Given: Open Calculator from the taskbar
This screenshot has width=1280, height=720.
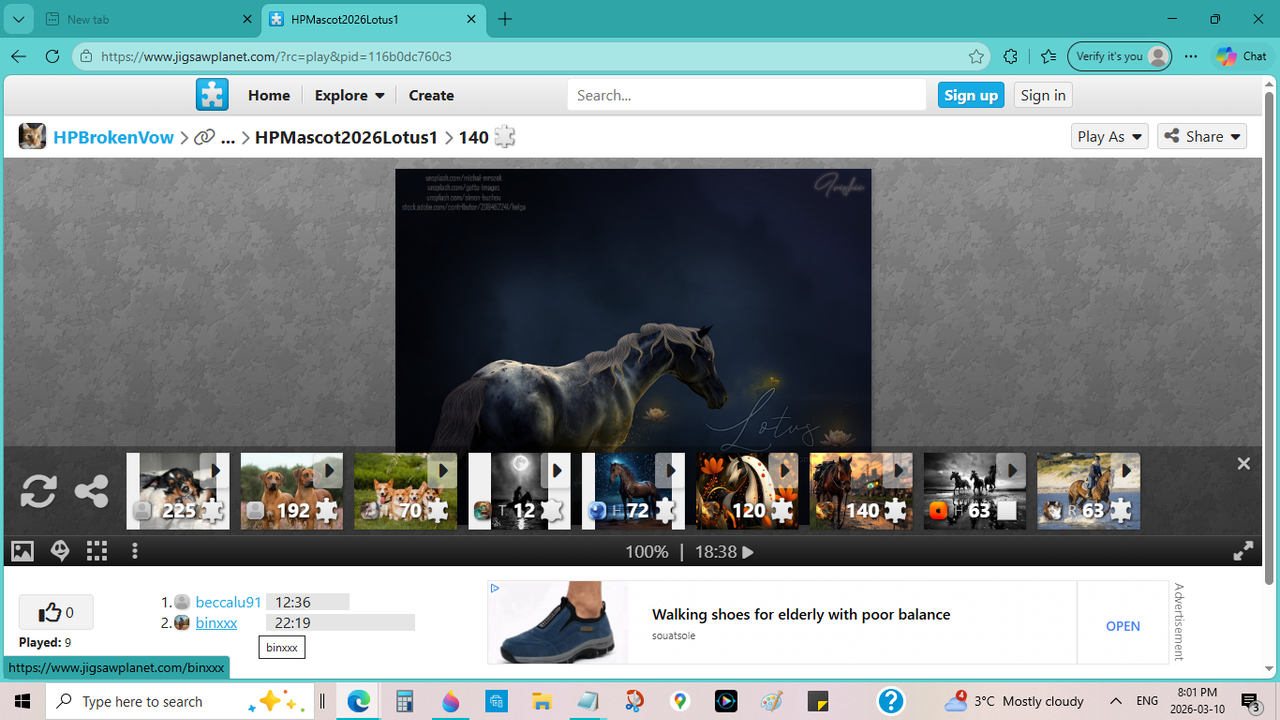Looking at the screenshot, I should point(404,701).
